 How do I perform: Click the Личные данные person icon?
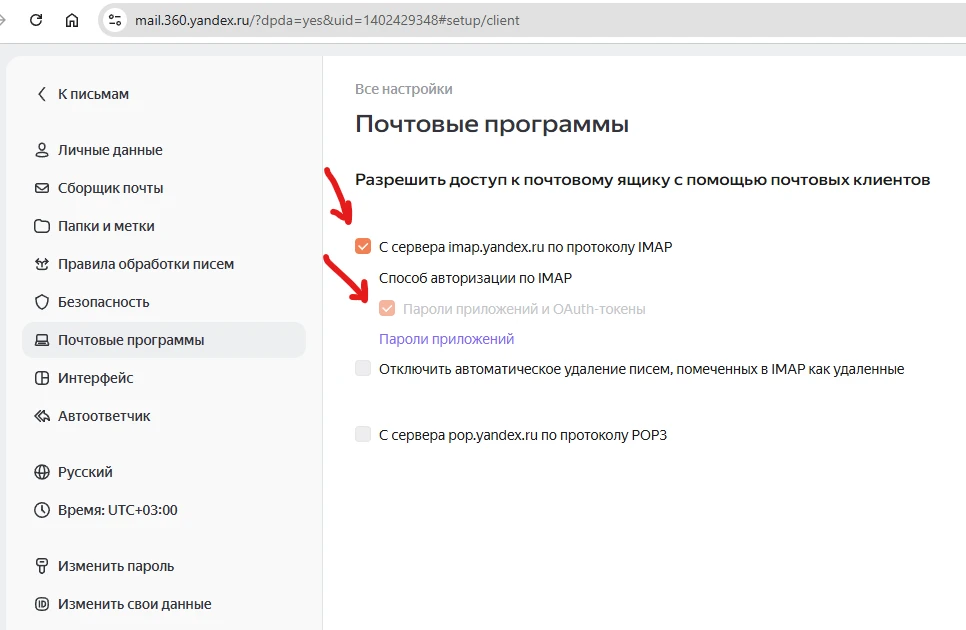coord(40,149)
